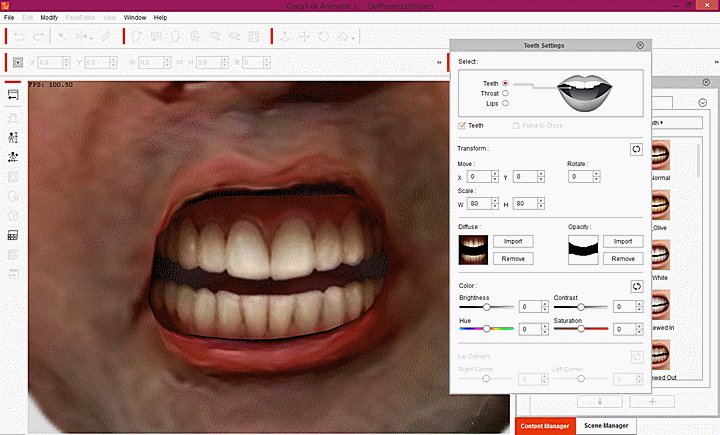720x435 pixels.
Task: Click Move Y value stepper
Action: [541, 176]
